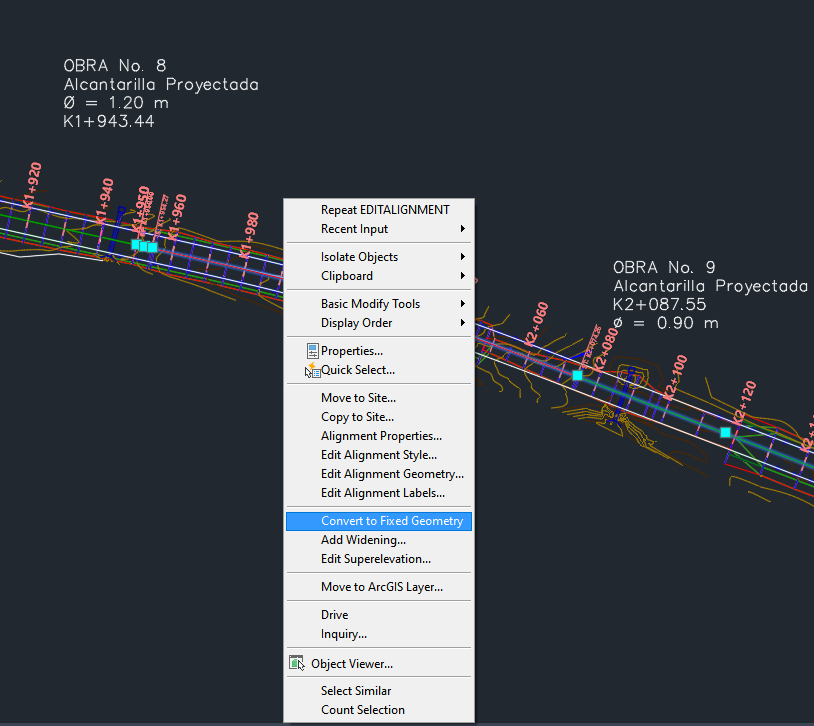Select Edit Alignment Style
The height and width of the screenshot is (726, 814).
[x=379, y=455]
